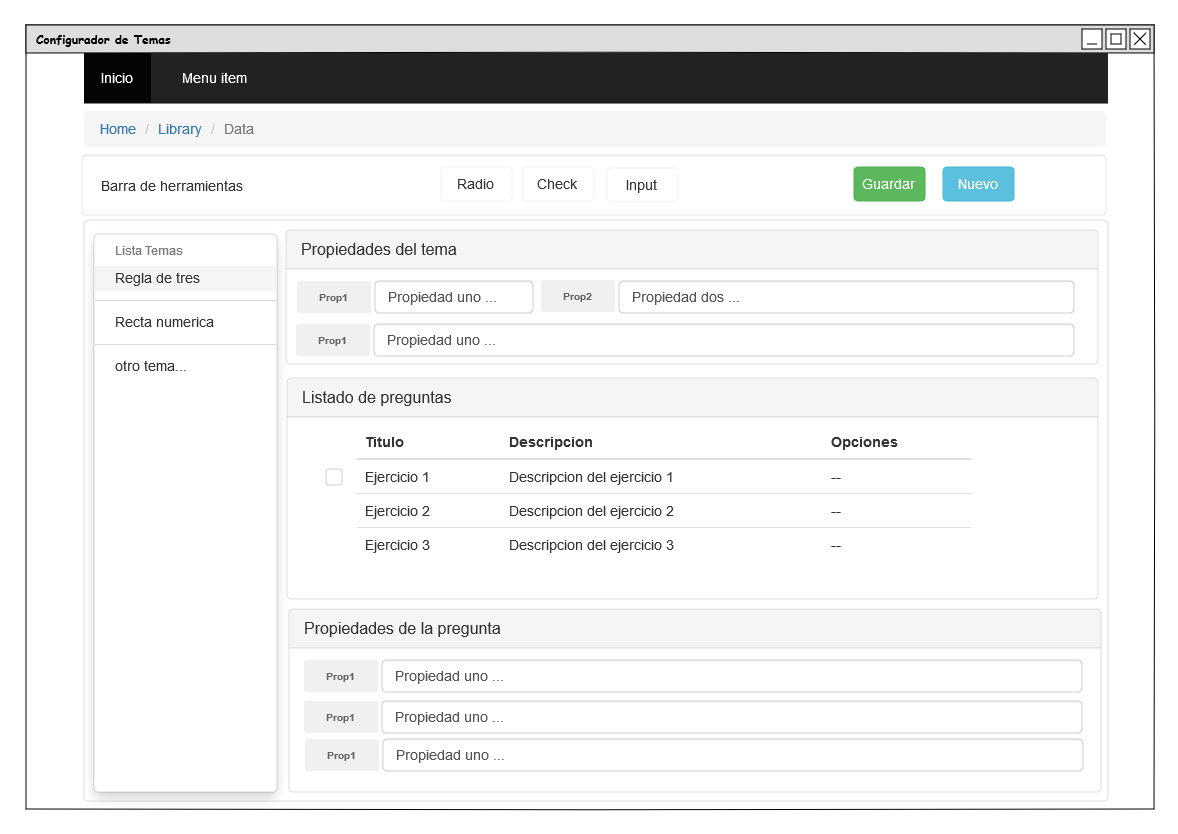Click the 'Propiedad dos ...' input field
Screen dimensions: 1178x834
(x=846, y=297)
